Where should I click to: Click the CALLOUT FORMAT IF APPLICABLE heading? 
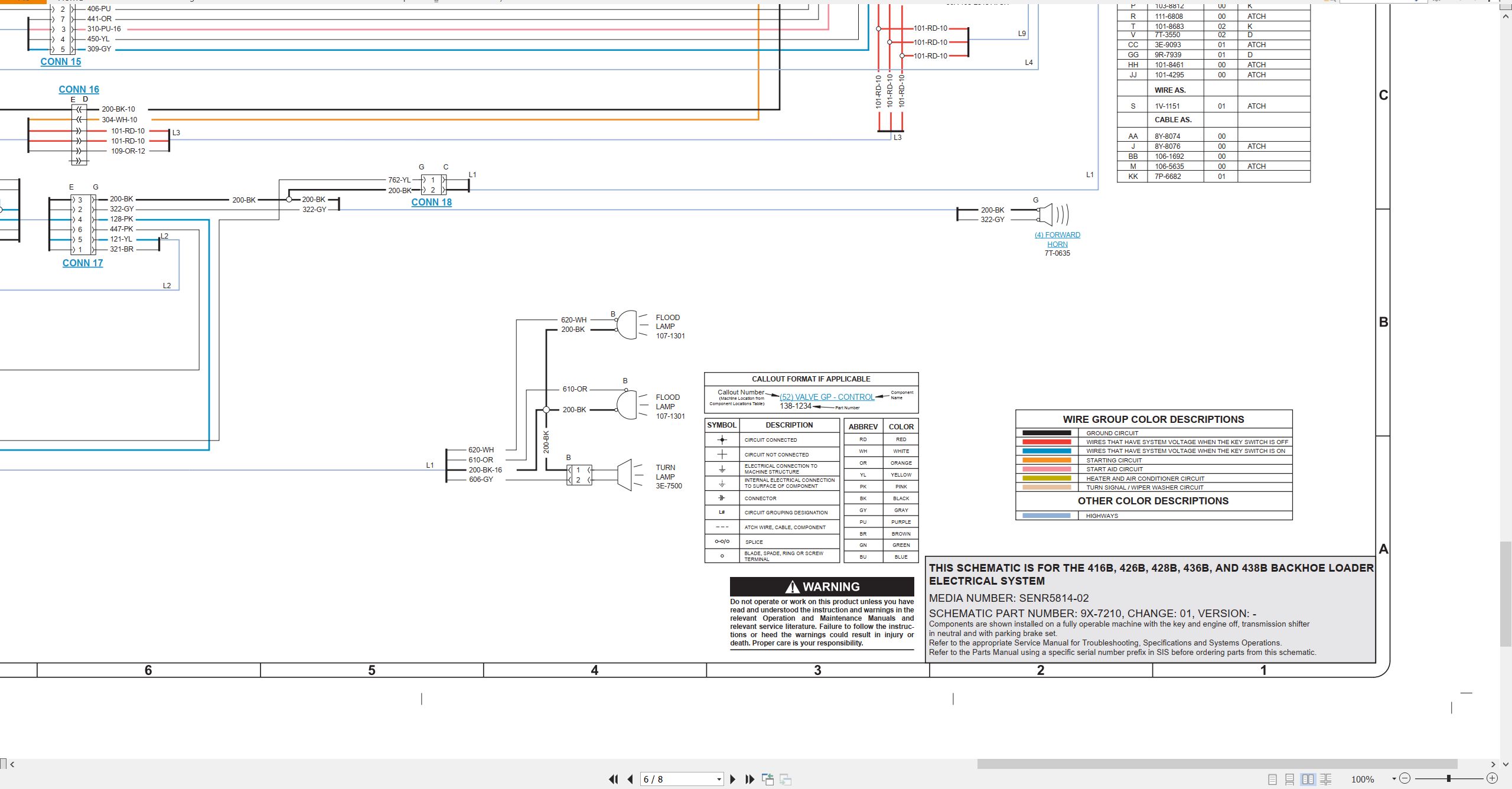(811, 379)
